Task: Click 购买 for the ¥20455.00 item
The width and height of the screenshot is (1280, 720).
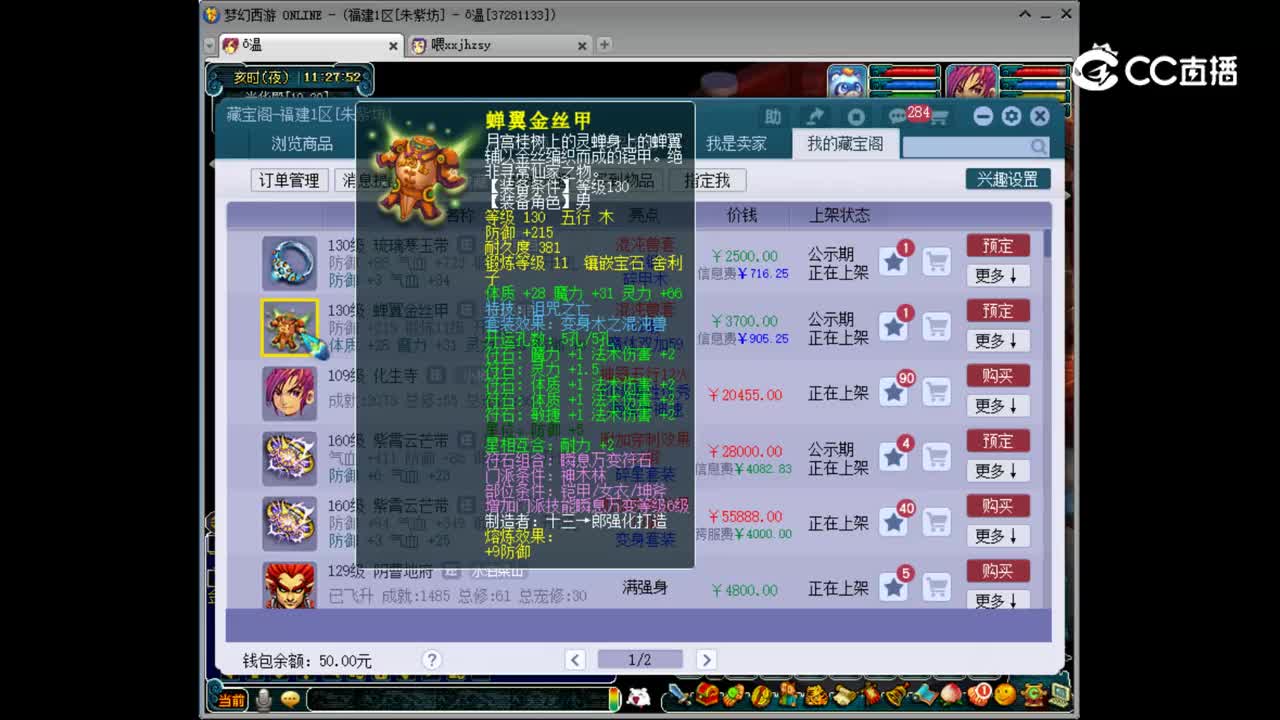Action: (x=998, y=375)
